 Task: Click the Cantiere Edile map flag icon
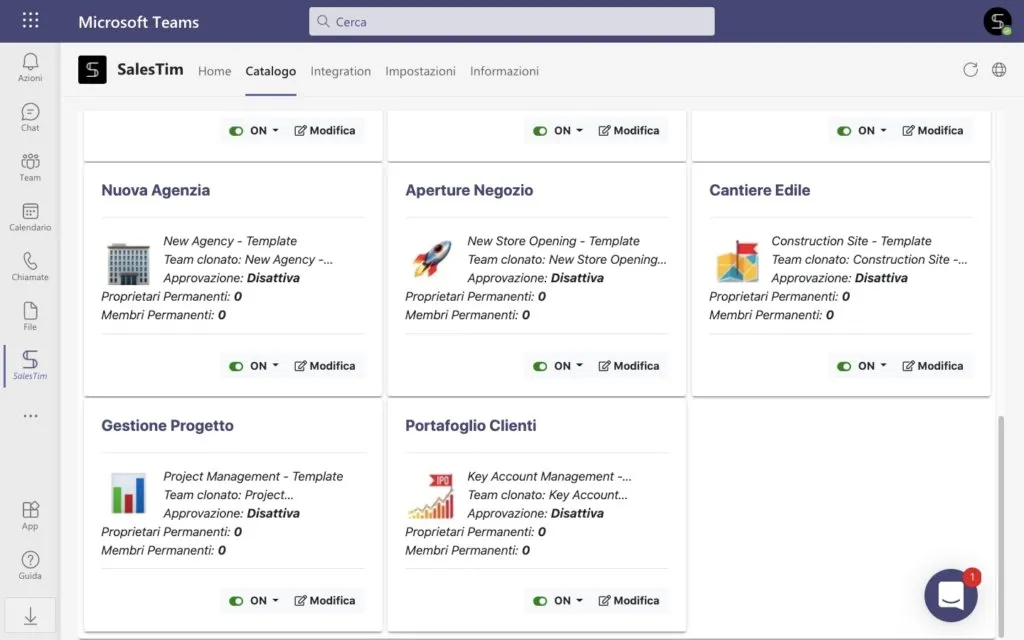point(737,261)
